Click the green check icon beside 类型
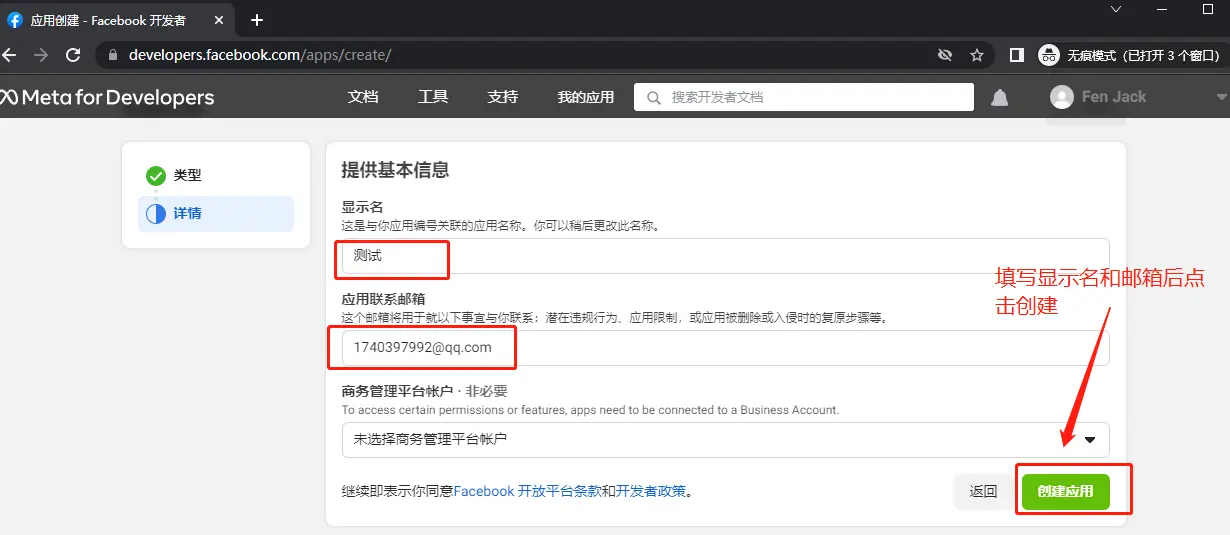The width and height of the screenshot is (1230, 535). pos(156,176)
